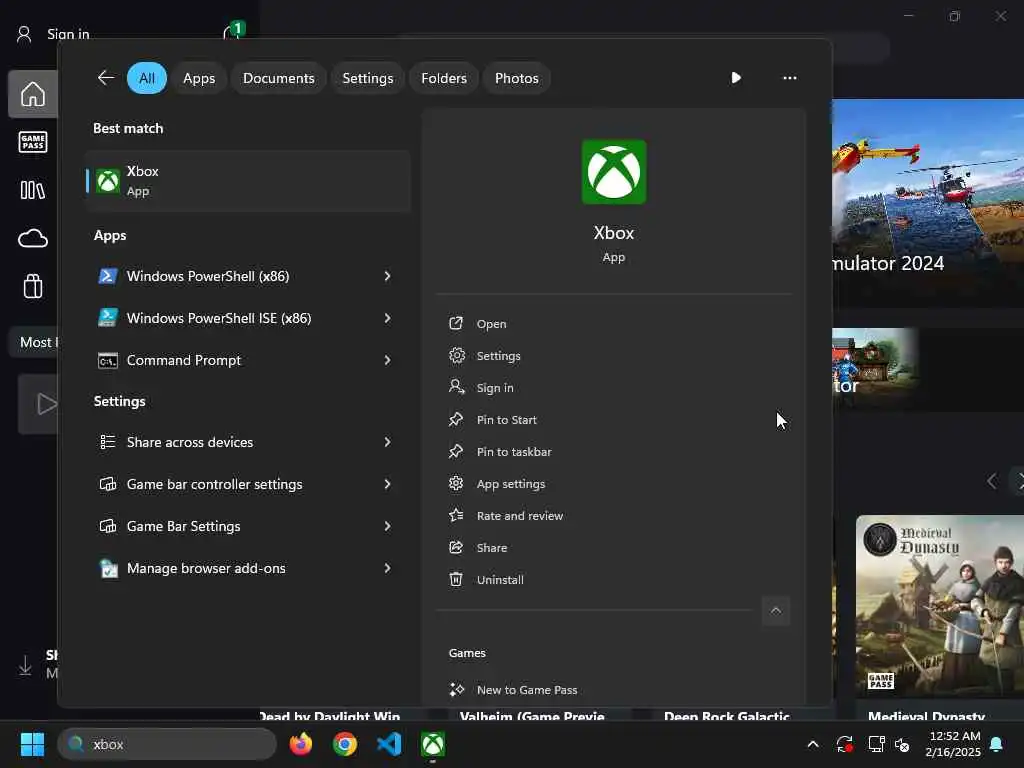Open Cloud Gaming icon in Xbox sidebar
The width and height of the screenshot is (1024, 768).
click(x=33, y=238)
